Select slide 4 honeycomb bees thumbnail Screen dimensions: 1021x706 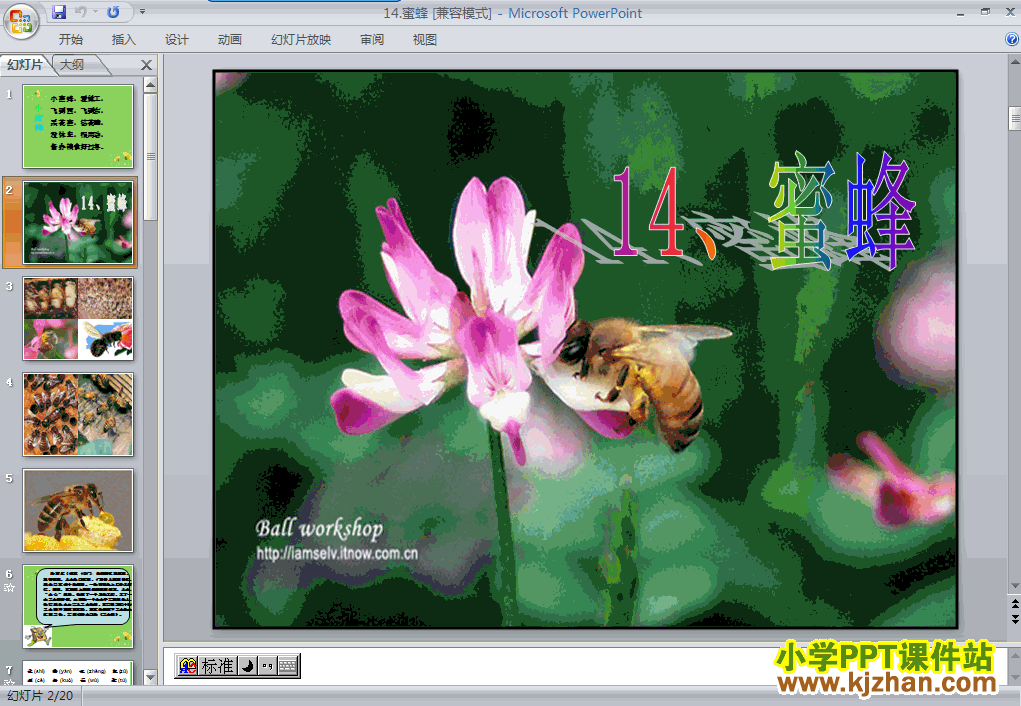(x=78, y=414)
